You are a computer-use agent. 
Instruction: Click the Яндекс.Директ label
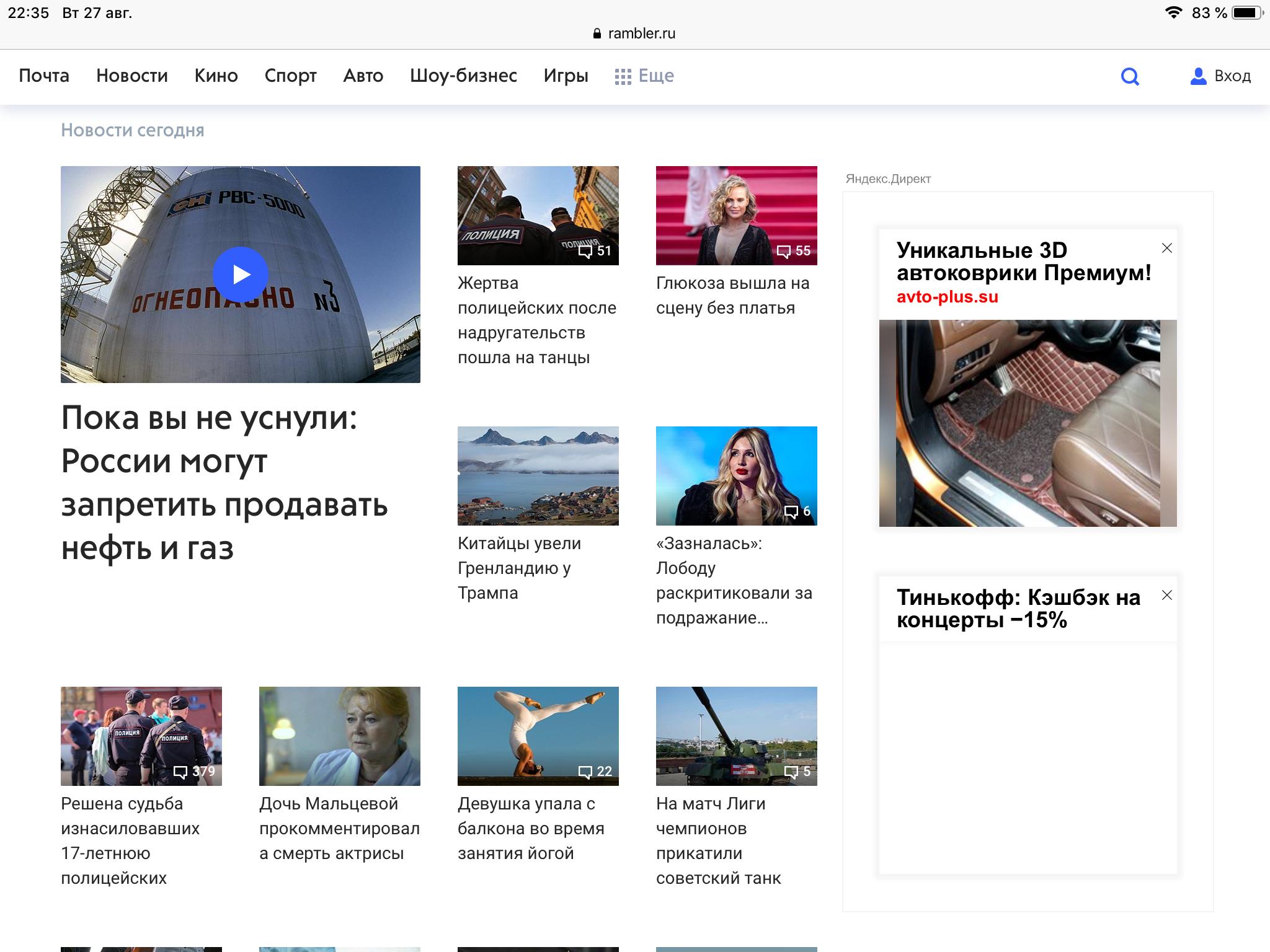pos(888,179)
